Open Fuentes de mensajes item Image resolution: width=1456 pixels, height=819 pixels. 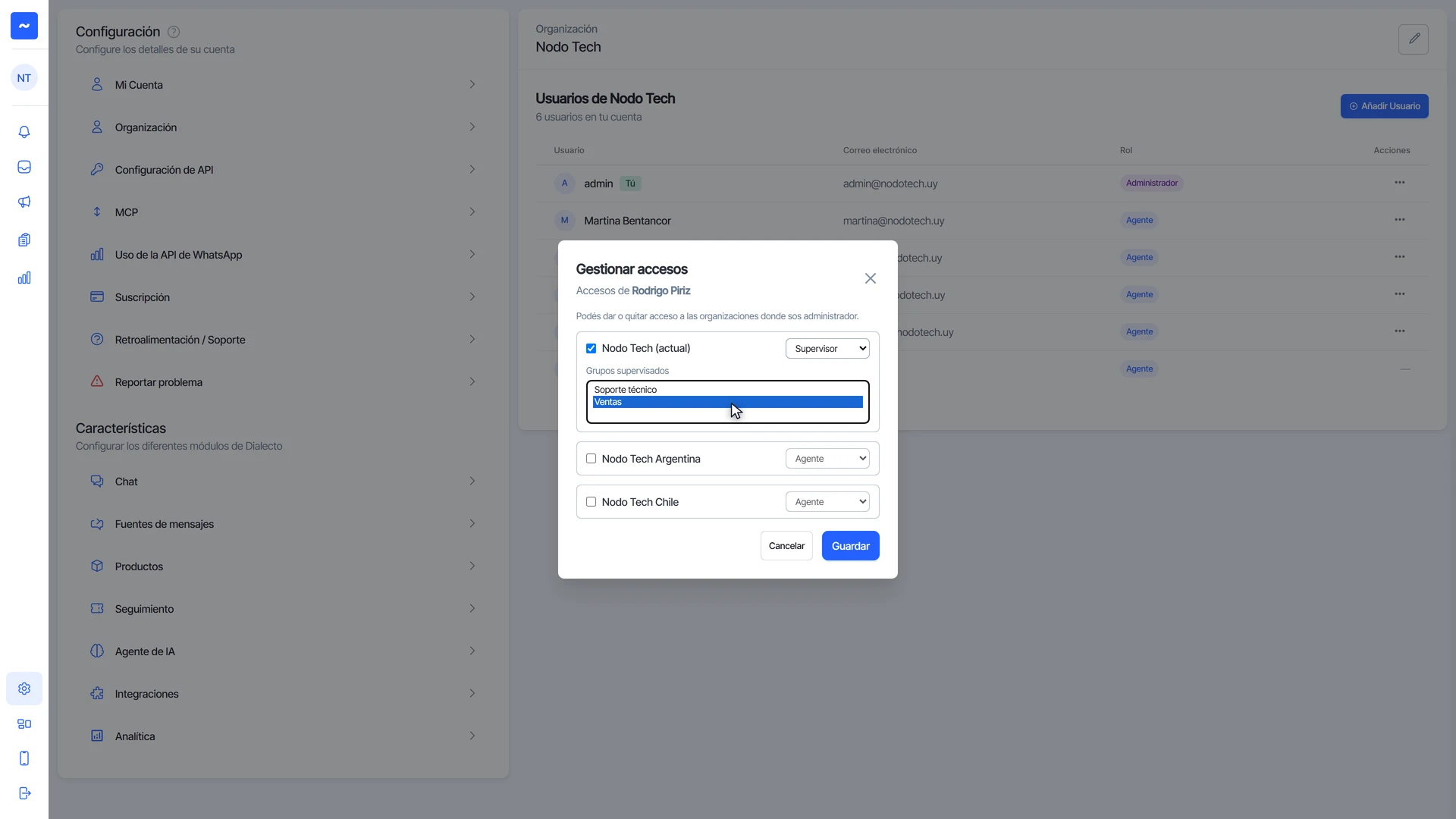point(283,524)
